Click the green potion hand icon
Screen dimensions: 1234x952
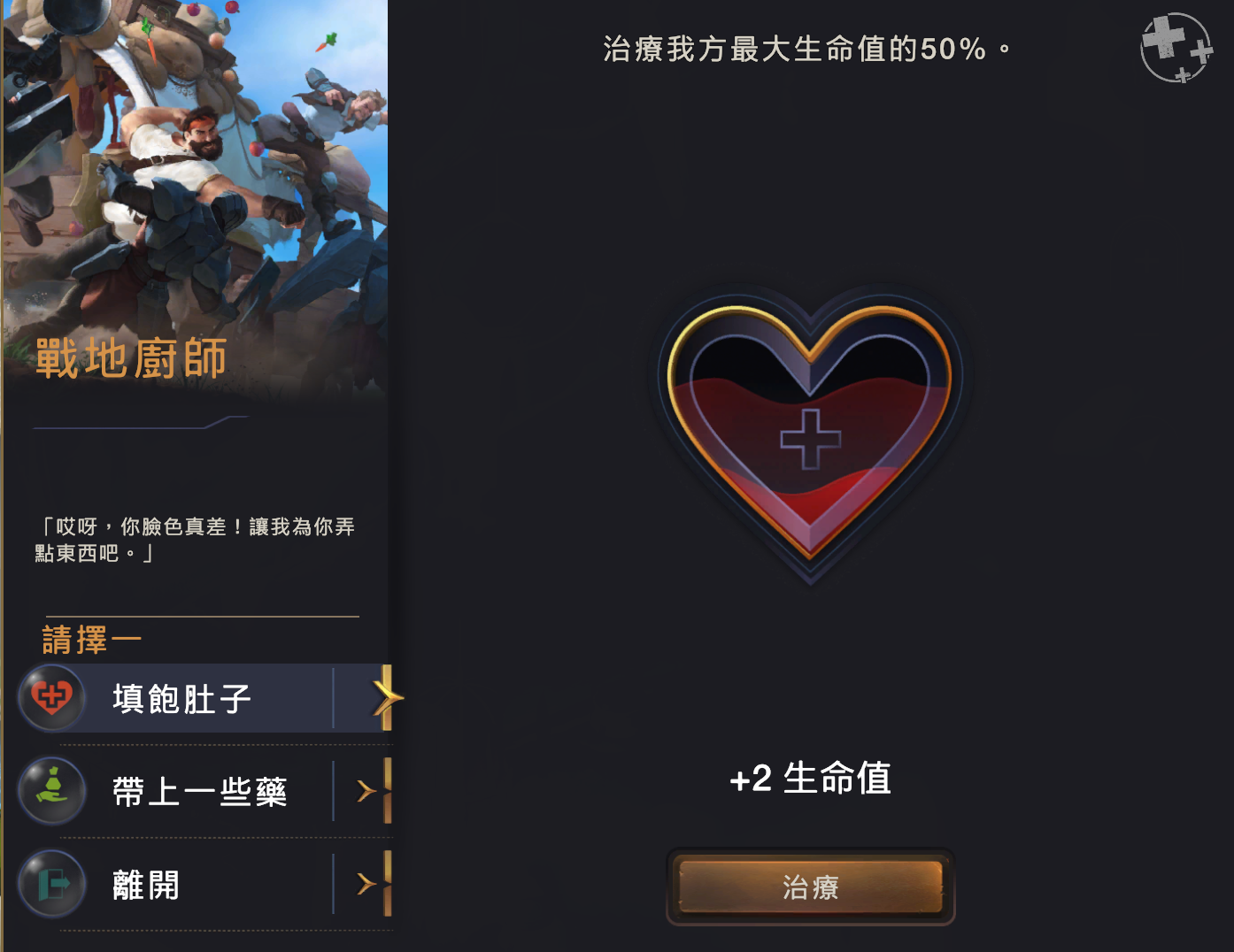point(52,790)
